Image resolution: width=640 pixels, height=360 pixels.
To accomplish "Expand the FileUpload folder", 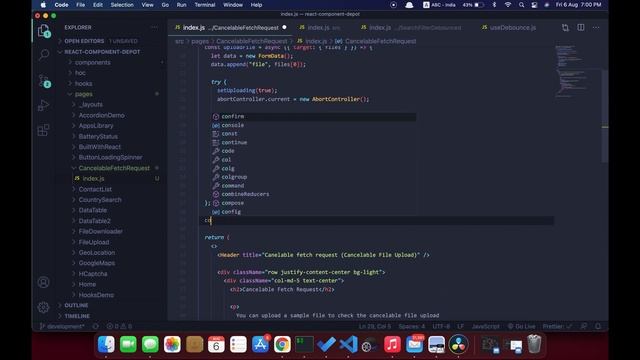I will (x=94, y=242).
